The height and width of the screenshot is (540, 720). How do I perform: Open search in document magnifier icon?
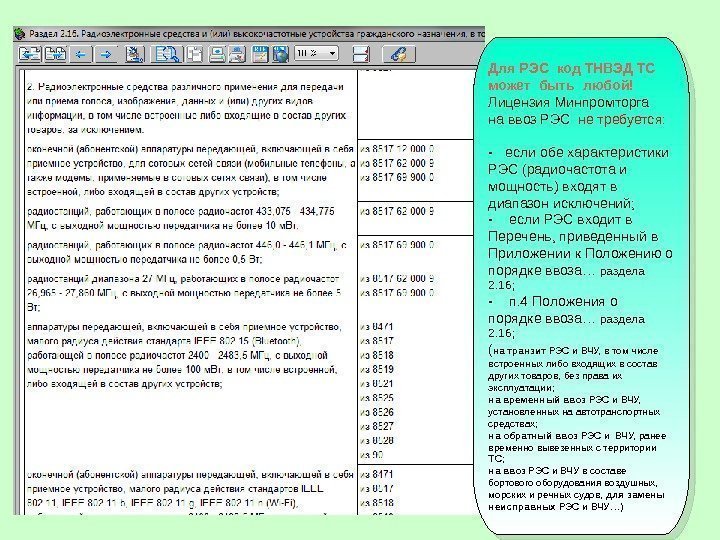pyautogui.click(x=166, y=54)
